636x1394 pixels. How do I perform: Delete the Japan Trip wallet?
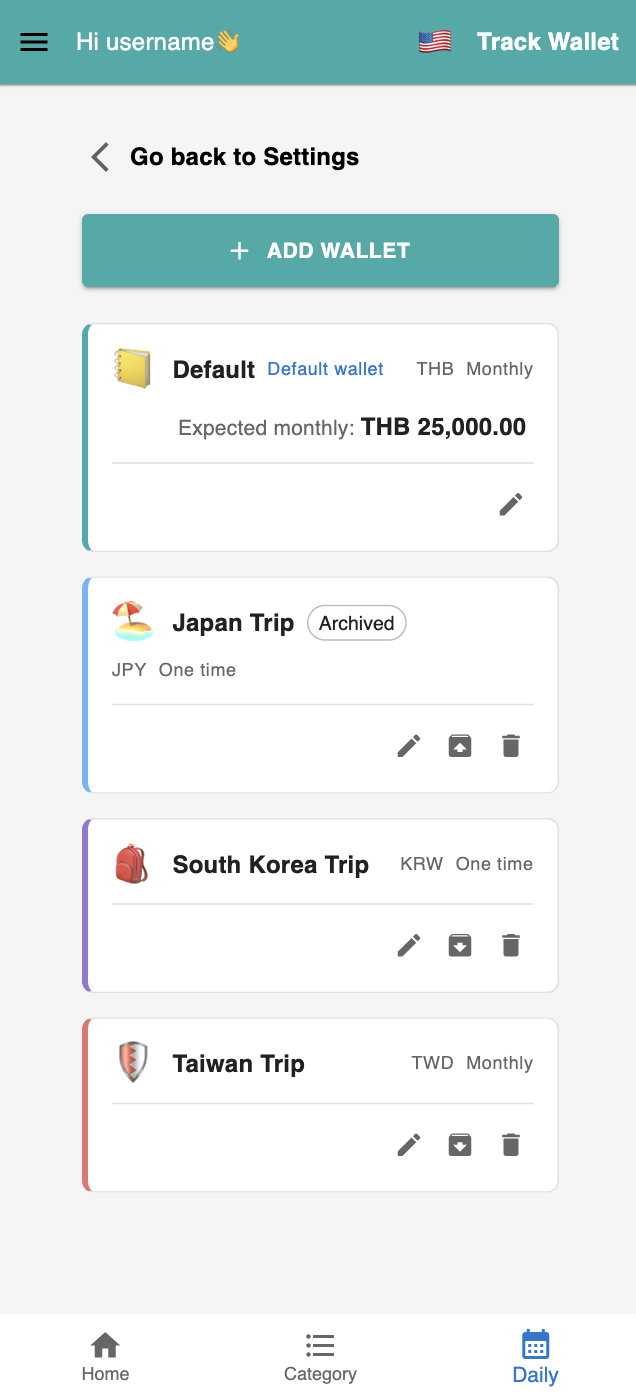click(x=511, y=746)
